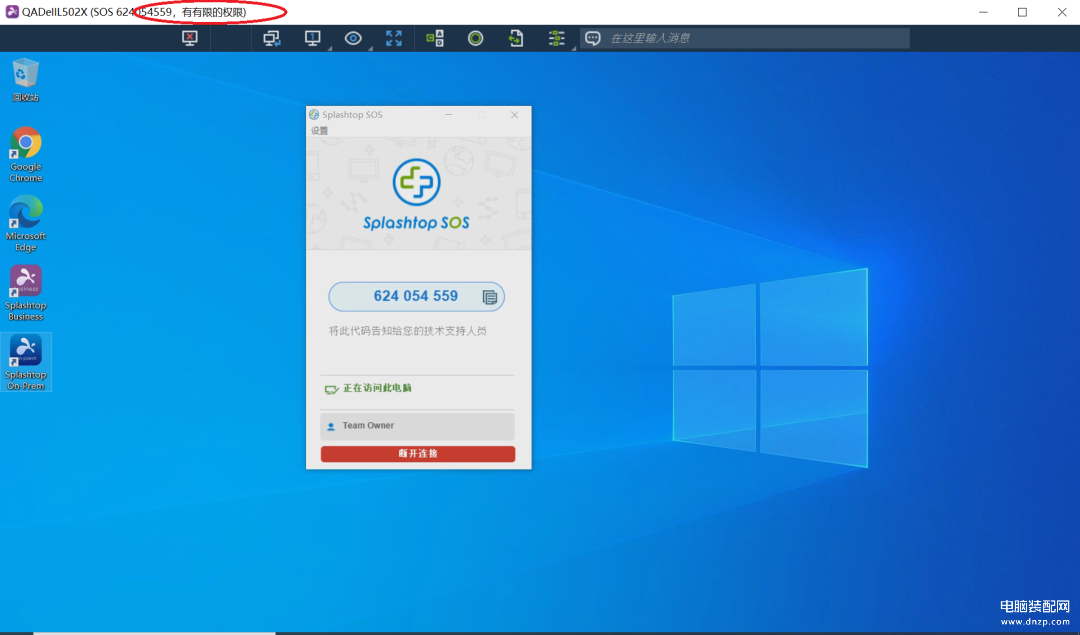Open the session settings sliders icon

(557, 39)
